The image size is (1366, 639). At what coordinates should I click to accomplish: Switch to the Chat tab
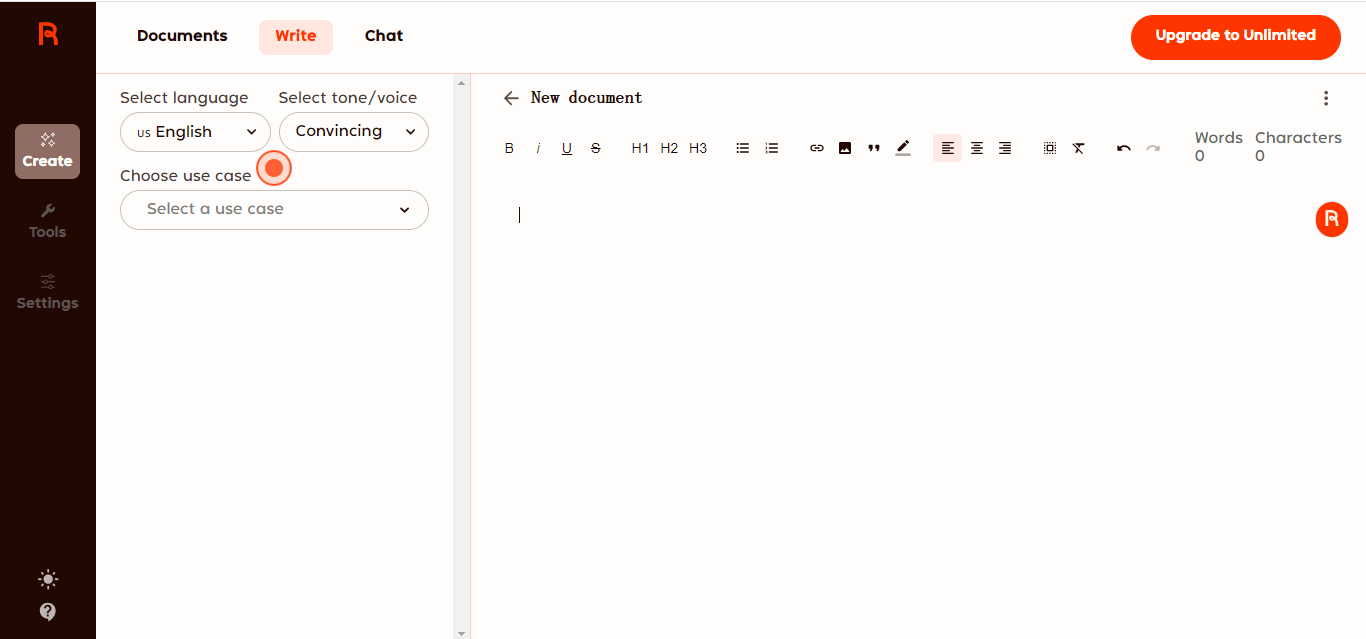(384, 36)
